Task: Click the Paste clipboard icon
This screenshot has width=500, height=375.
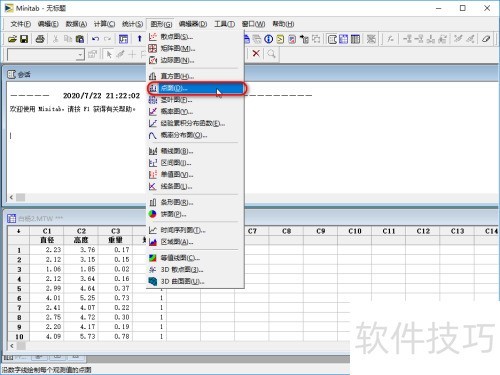Action: [x=80, y=39]
